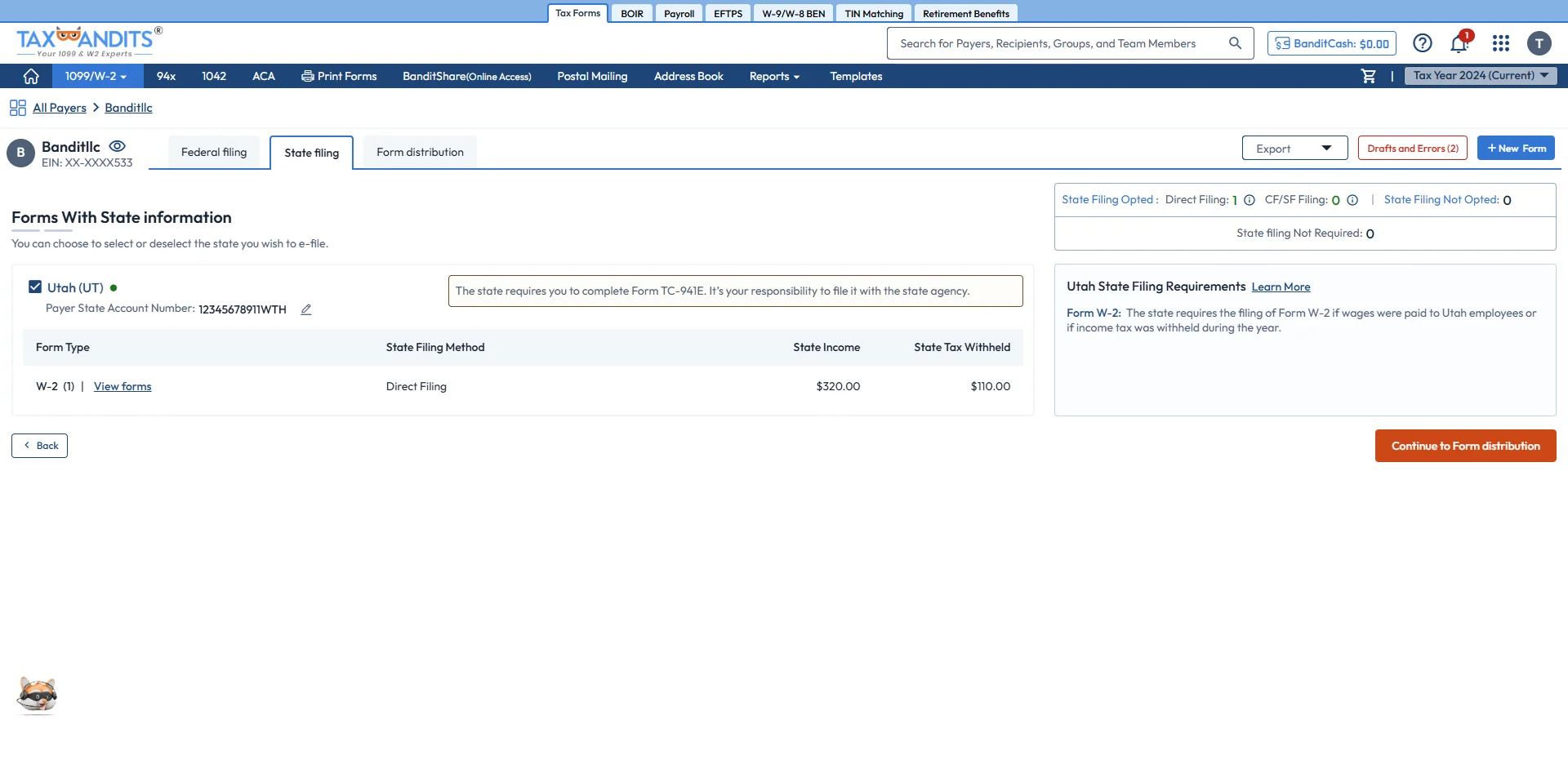Open the Retirement Benefits tab

coord(966,13)
